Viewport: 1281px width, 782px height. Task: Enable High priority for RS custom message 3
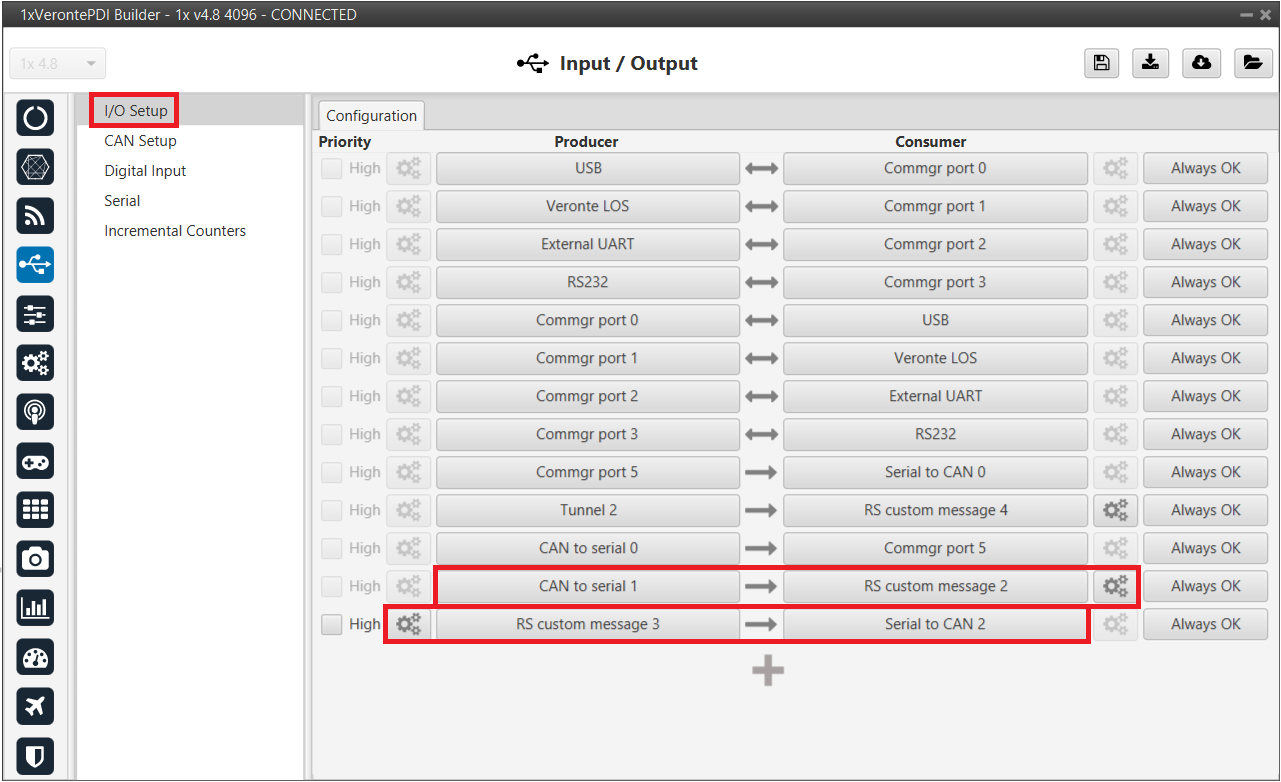pyautogui.click(x=331, y=625)
